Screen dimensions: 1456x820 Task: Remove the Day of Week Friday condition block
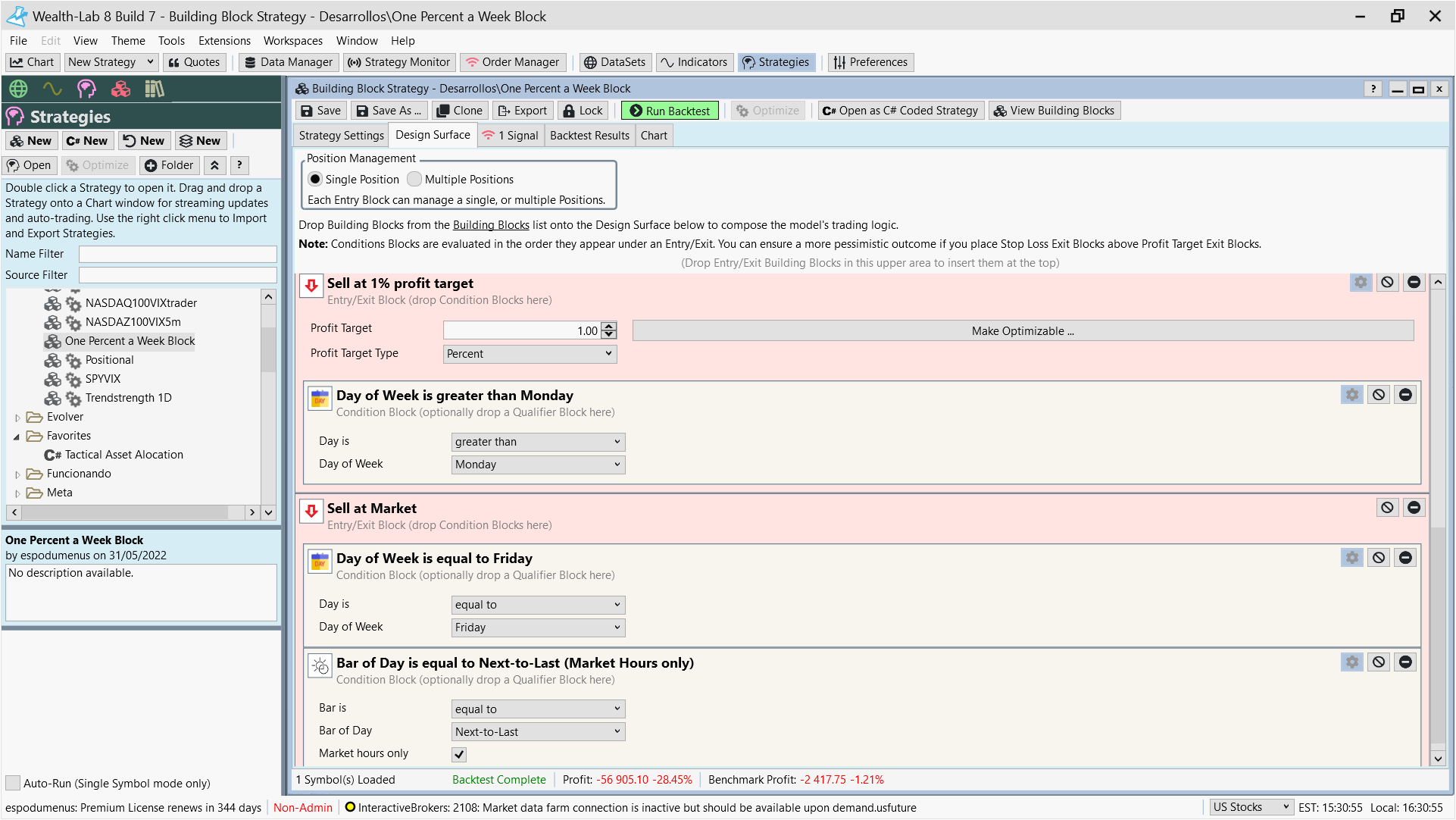1405,557
